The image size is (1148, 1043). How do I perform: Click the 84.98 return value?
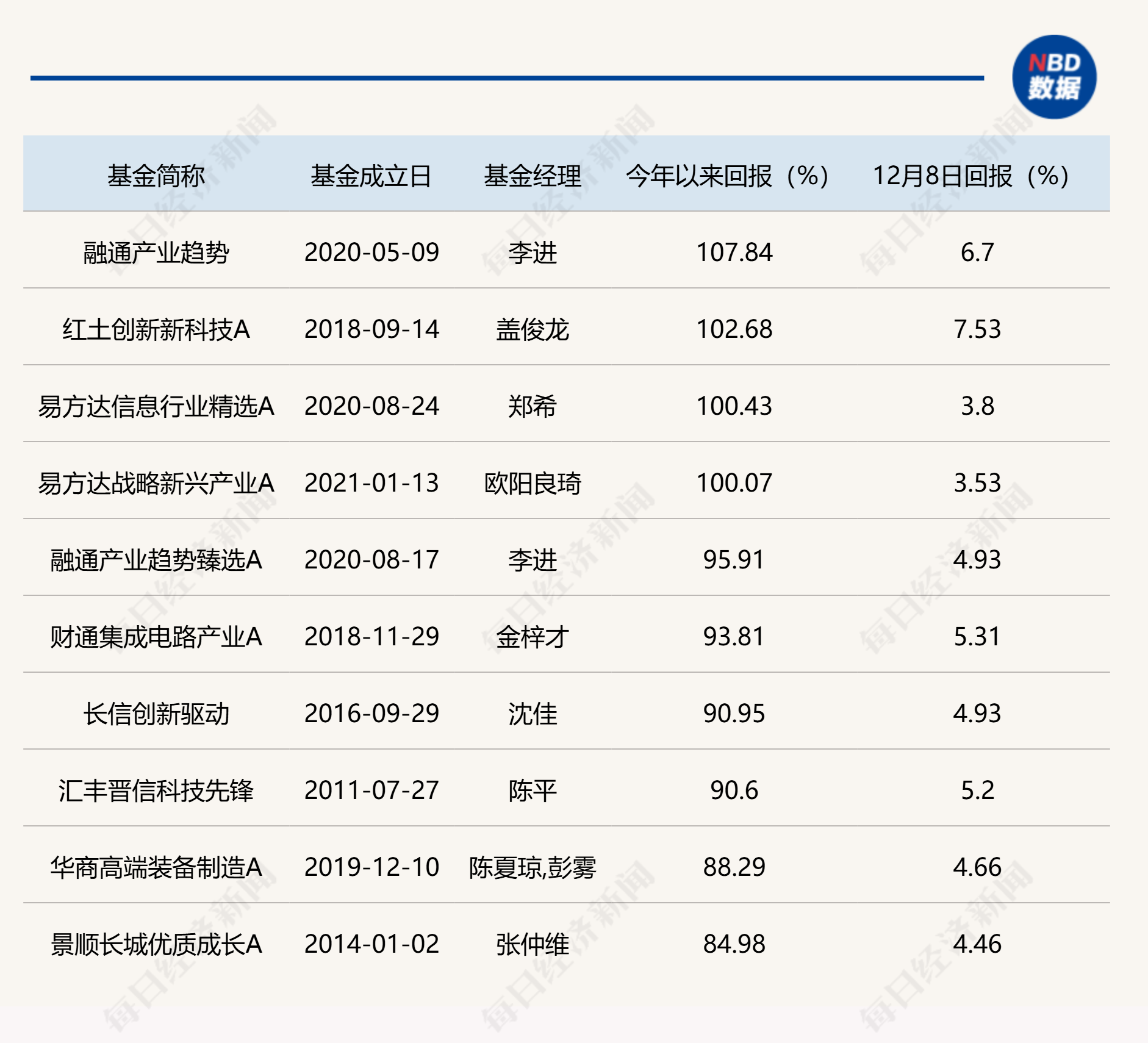[734, 944]
